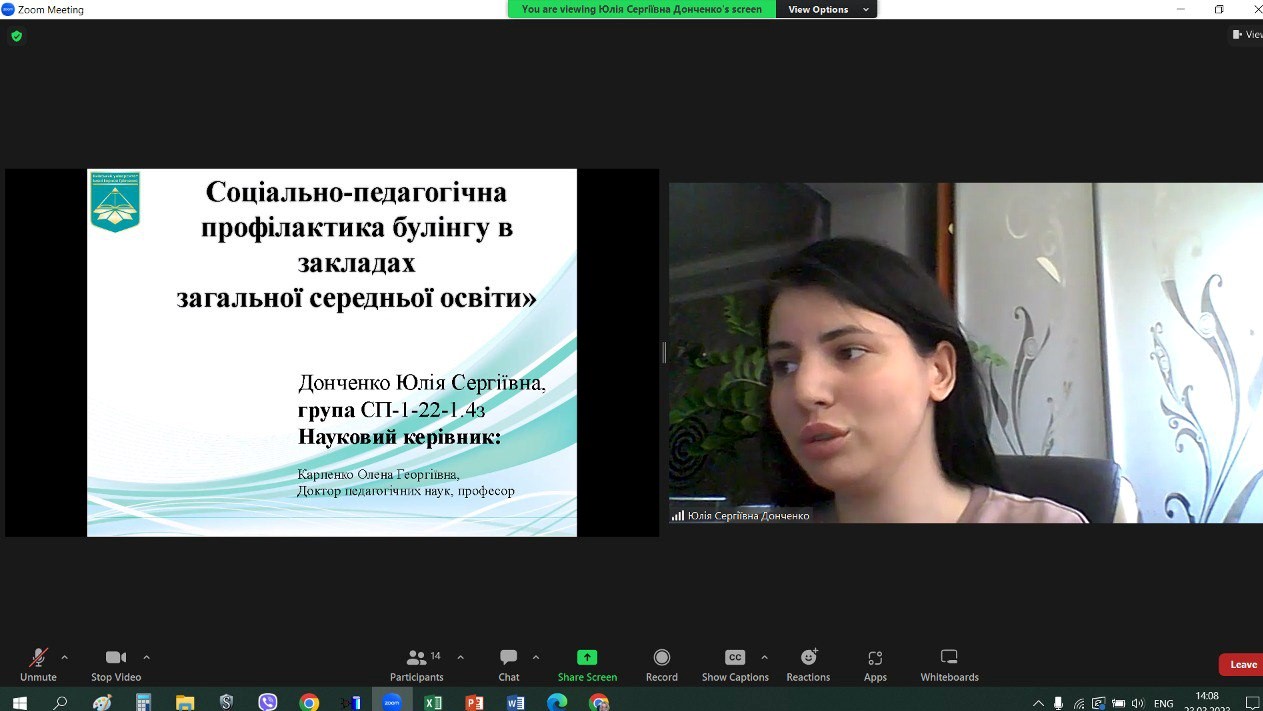Image resolution: width=1263 pixels, height=711 pixels.
Task: Open Whiteboards
Action: (x=949, y=664)
